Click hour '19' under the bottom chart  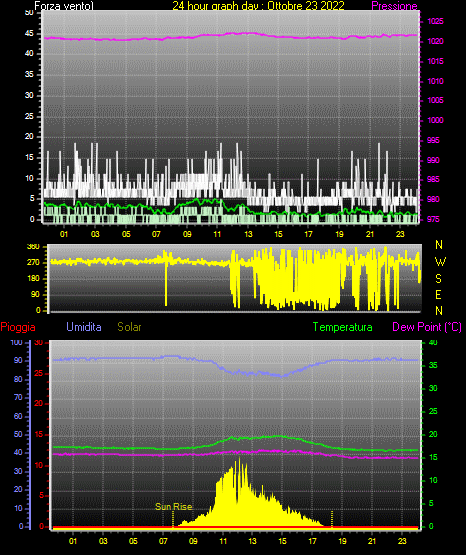[x=342, y=541]
